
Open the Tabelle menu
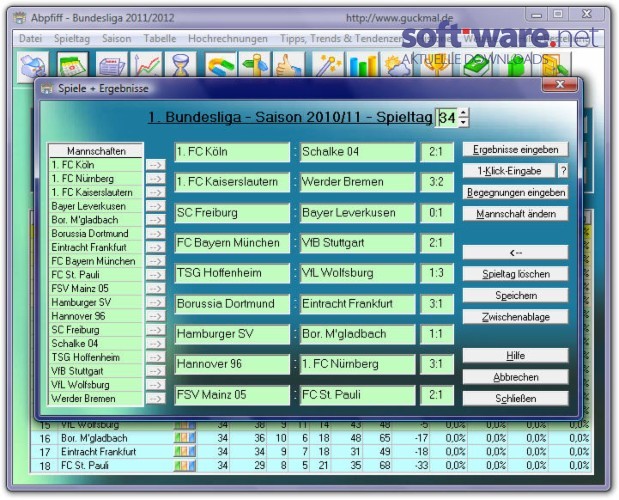160,39
